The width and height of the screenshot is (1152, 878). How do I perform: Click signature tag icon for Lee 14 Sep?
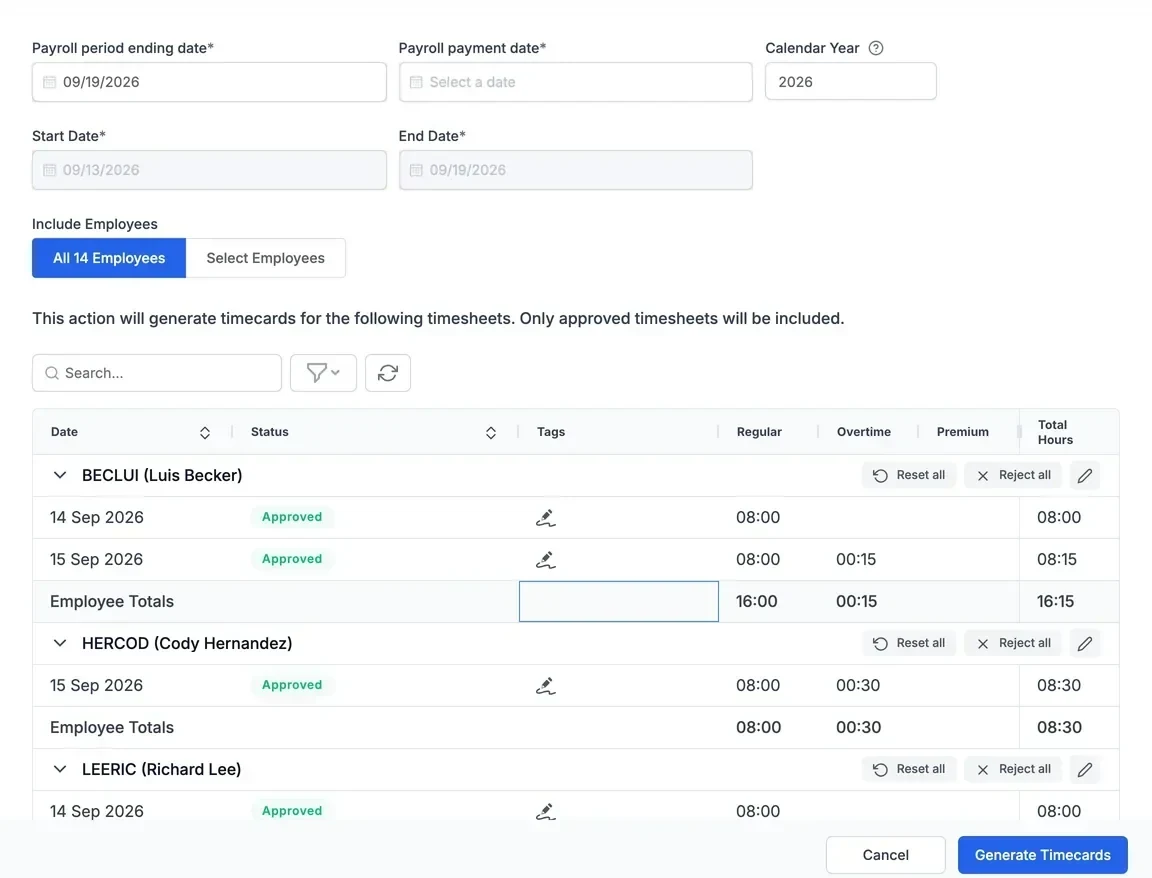tap(545, 811)
